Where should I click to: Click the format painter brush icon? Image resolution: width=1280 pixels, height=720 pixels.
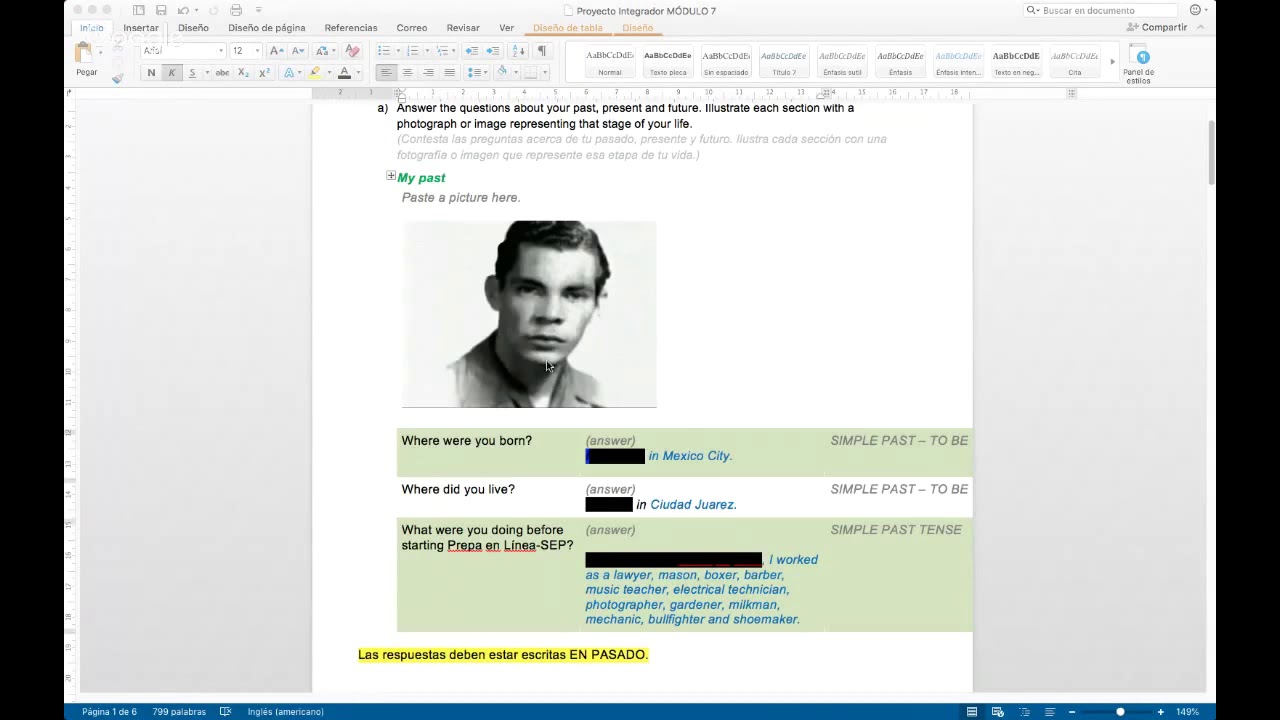[117, 77]
